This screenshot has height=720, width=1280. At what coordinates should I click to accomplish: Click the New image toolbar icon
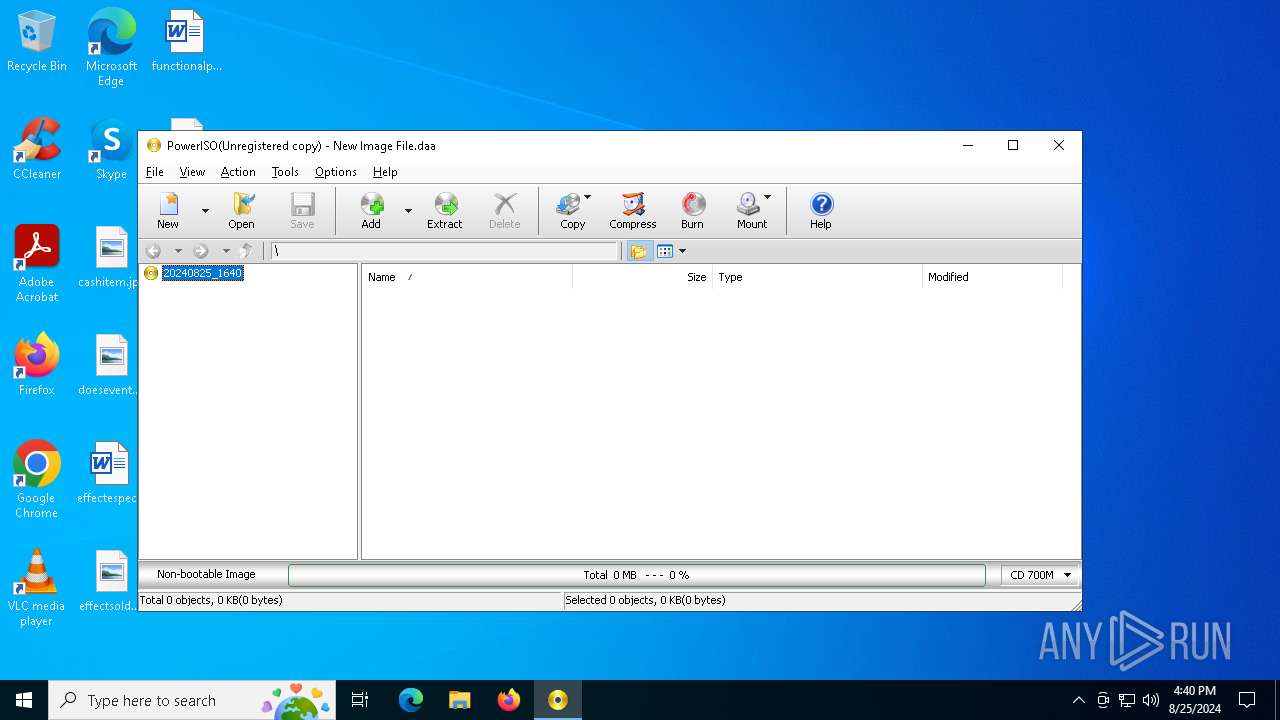(168, 211)
